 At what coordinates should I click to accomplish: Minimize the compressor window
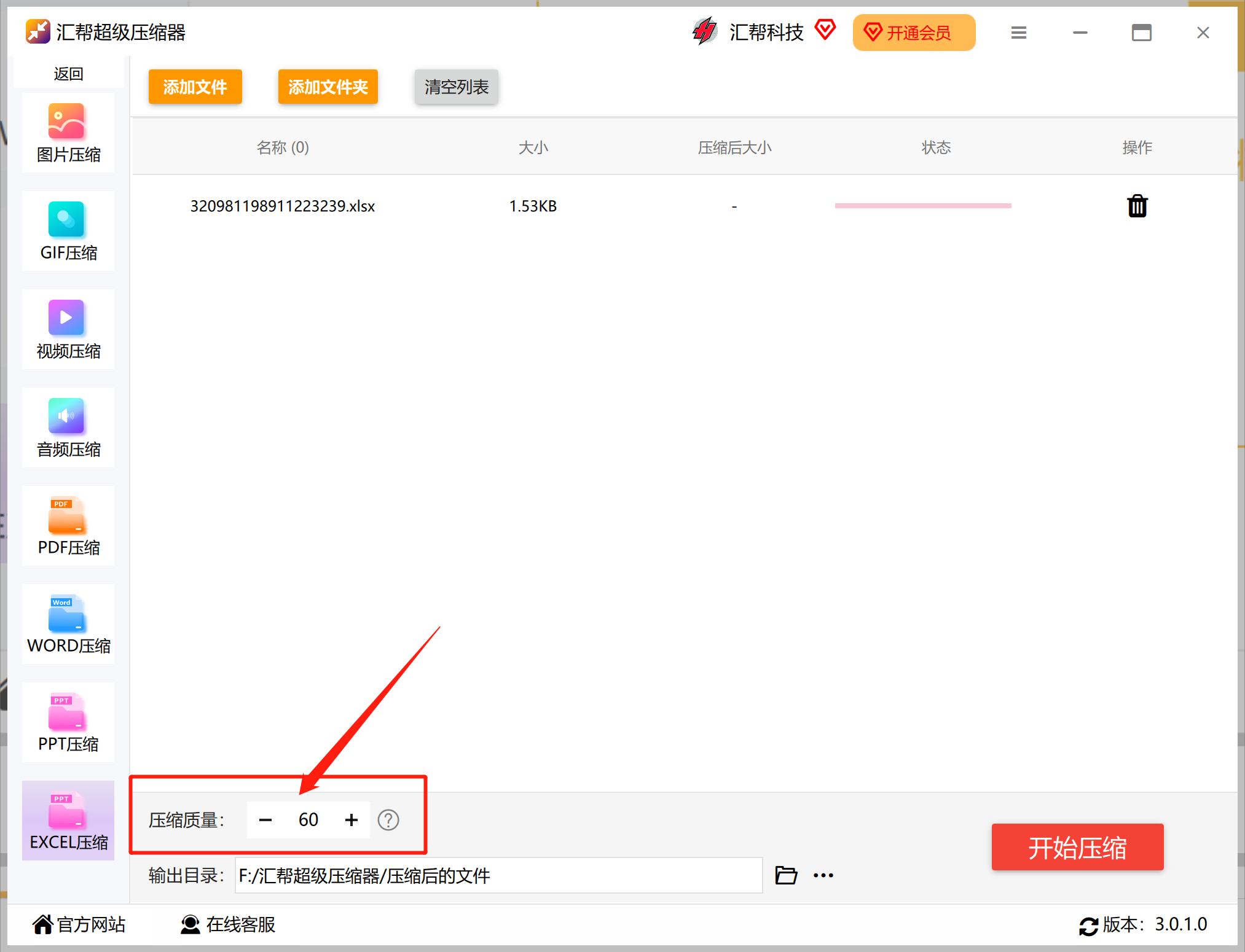point(1080,33)
